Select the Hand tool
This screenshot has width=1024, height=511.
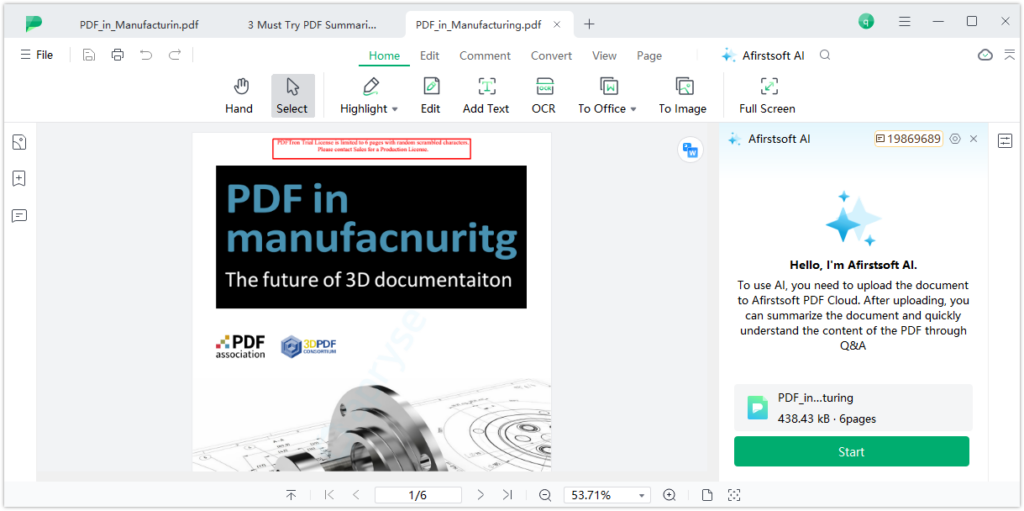coord(239,95)
